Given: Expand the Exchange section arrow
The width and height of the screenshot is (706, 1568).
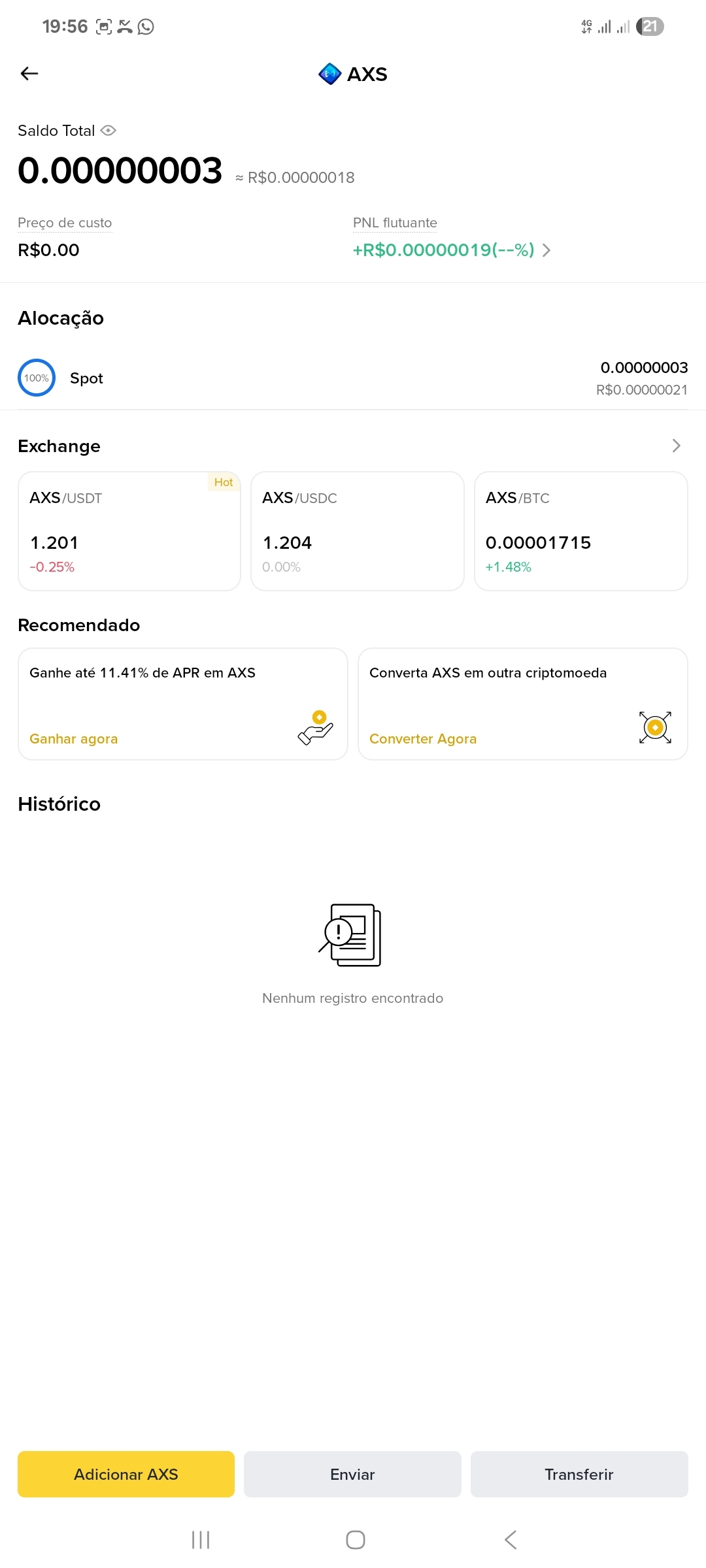Looking at the screenshot, I should (676, 446).
